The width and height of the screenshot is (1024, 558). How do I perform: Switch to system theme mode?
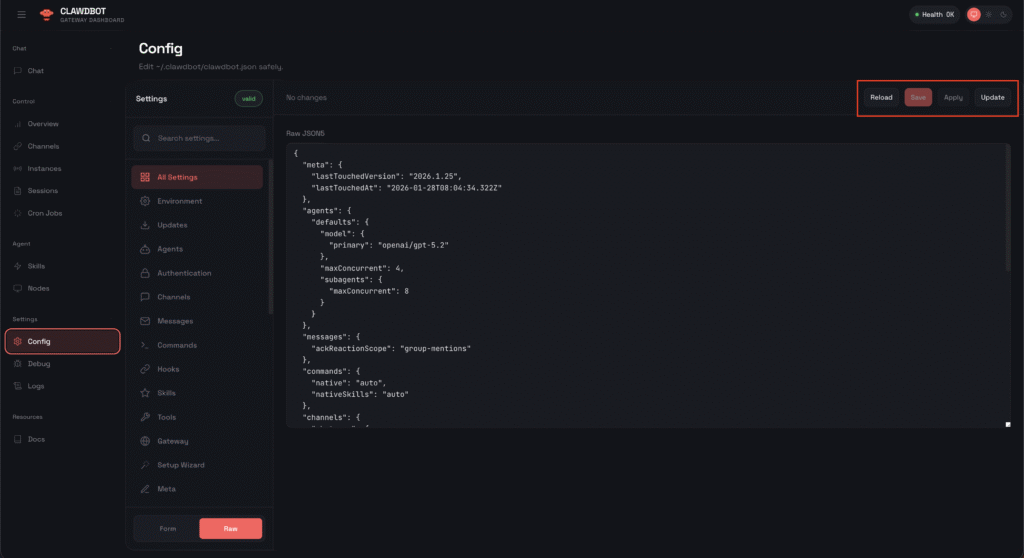(x=973, y=15)
